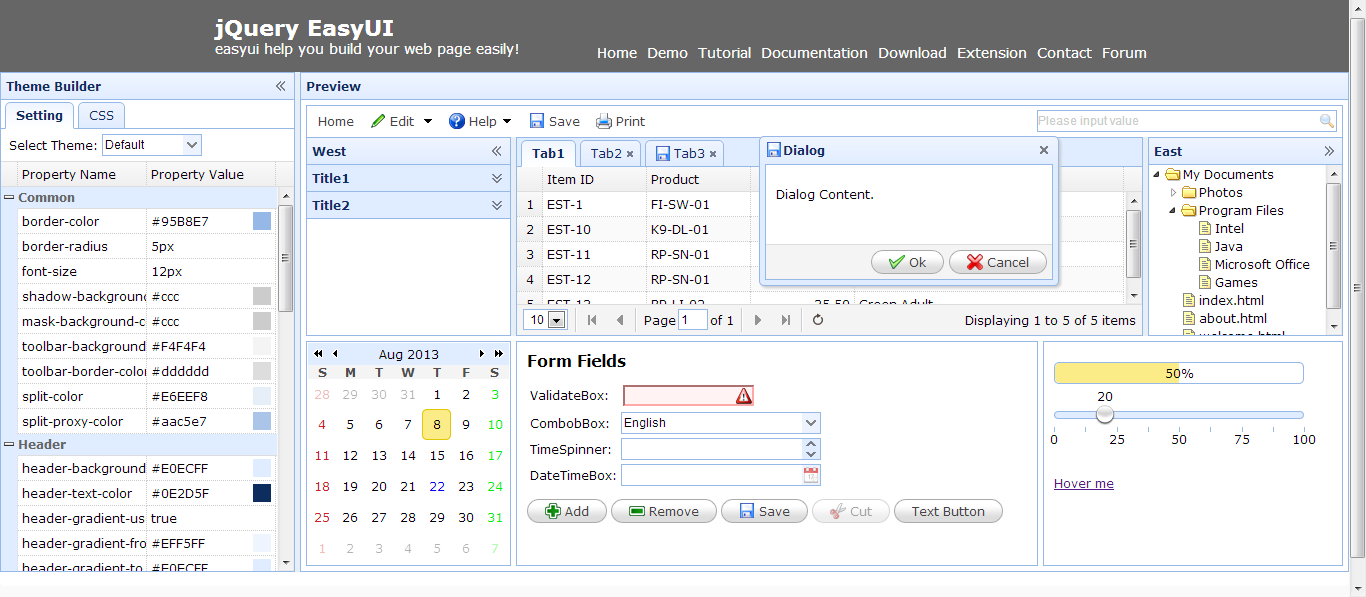This screenshot has height=597, width=1366.
Task: Collapse the Program Files folder
Action: pos(1174,210)
